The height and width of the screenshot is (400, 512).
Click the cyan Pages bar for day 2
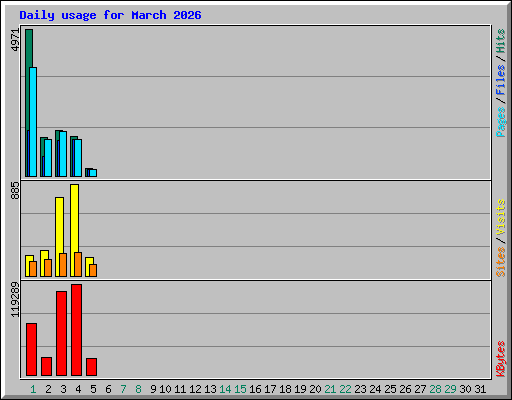[x=48, y=158]
